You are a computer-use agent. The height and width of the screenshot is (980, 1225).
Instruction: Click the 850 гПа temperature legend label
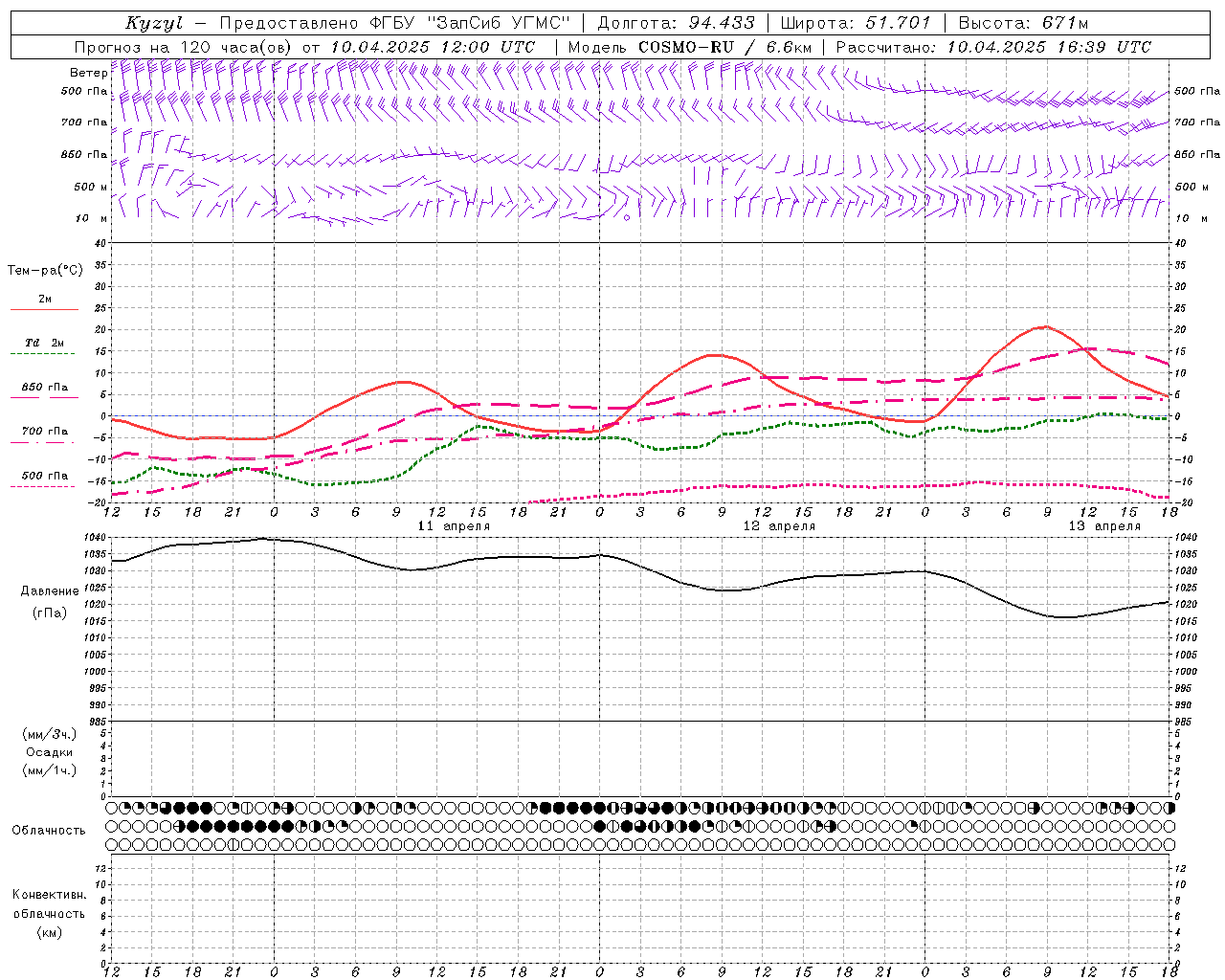(45, 388)
